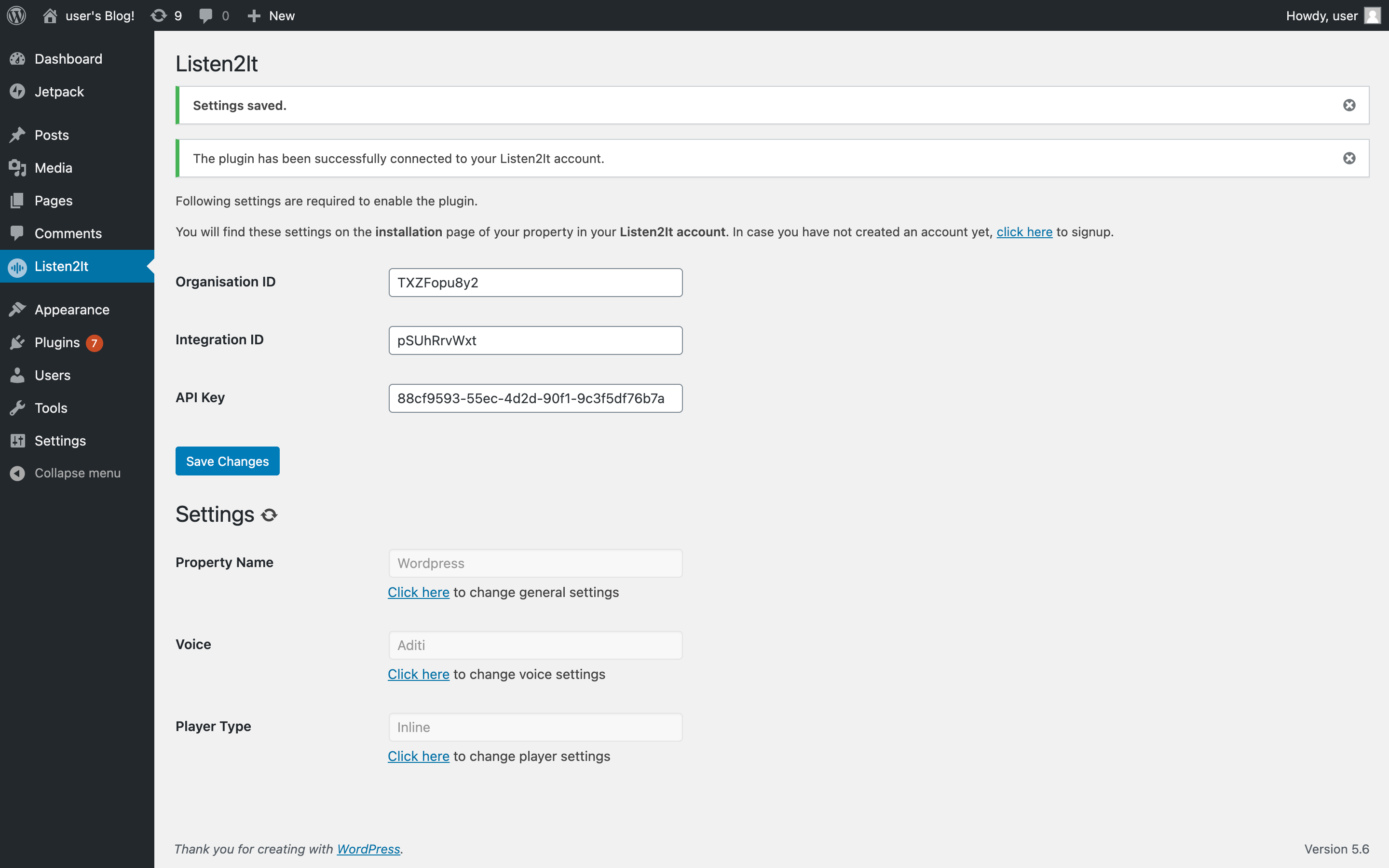The width and height of the screenshot is (1389, 868).
Task: Collapse the WordPress admin sidebar
Action: (x=78, y=472)
